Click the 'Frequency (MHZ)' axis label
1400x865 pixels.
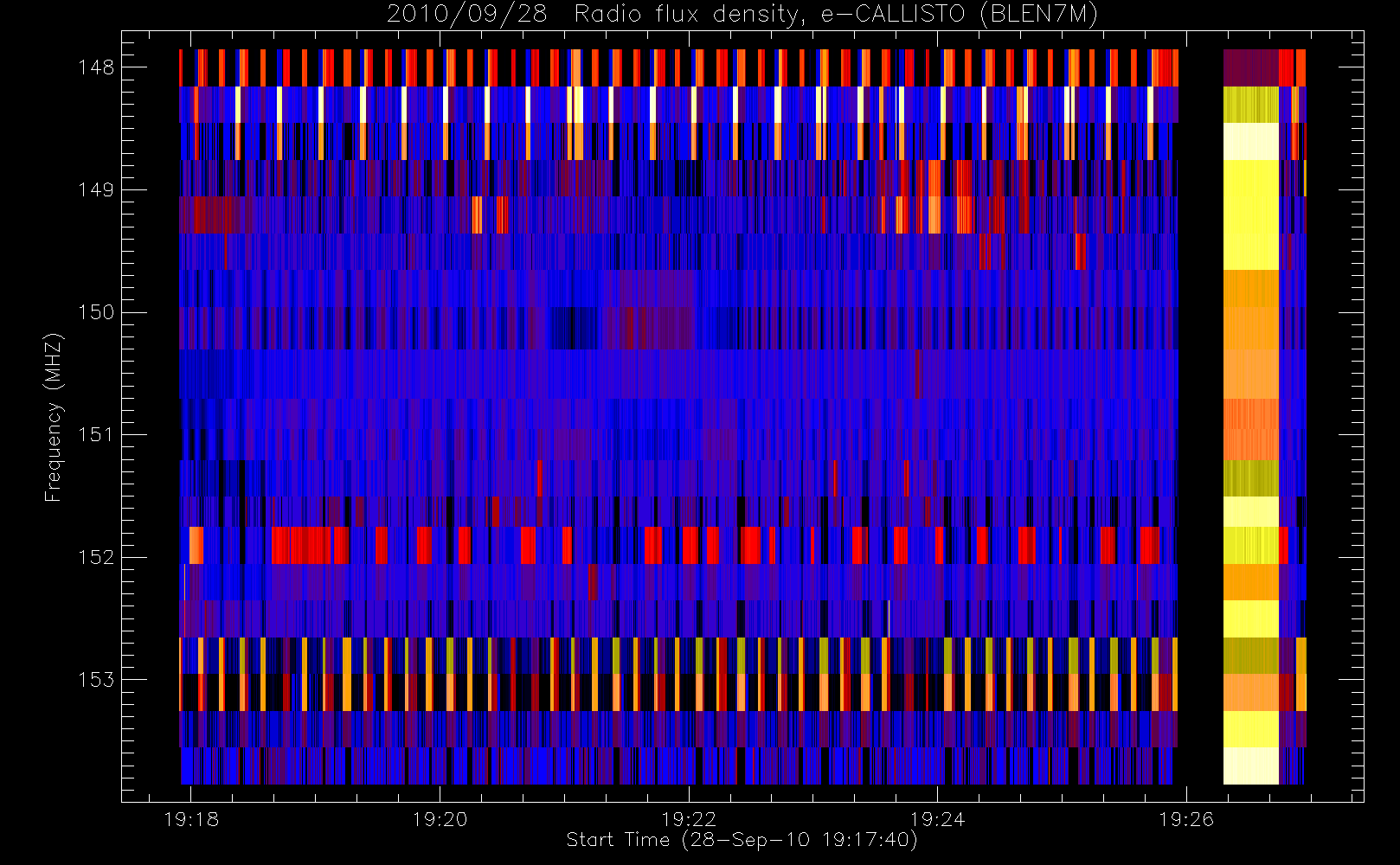pyautogui.click(x=54, y=417)
